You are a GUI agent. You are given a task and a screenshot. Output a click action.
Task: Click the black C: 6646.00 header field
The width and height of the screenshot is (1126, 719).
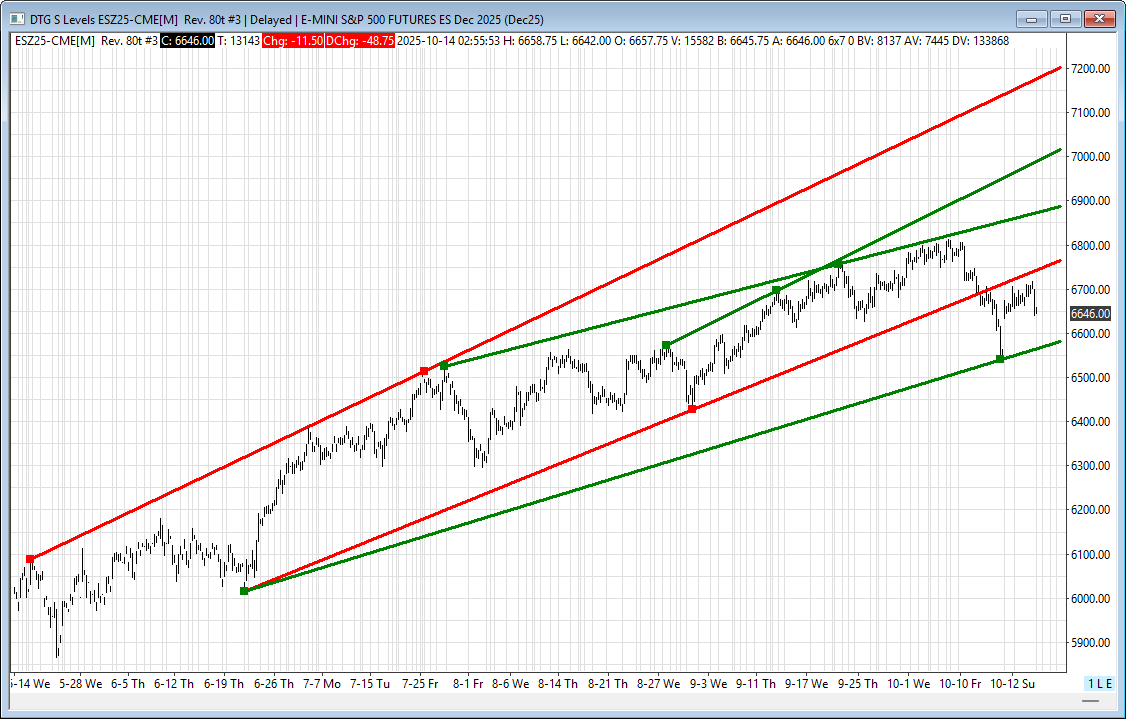188,40
